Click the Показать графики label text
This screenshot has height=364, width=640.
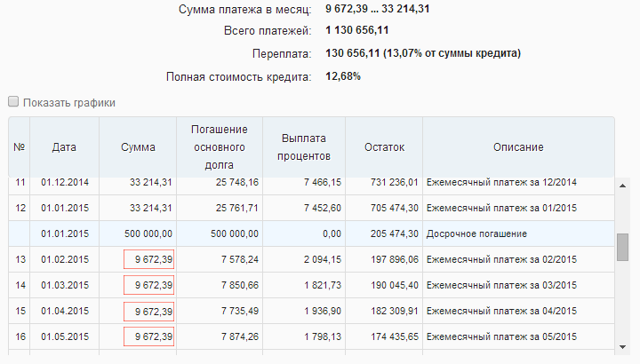[x=69, y=102]
